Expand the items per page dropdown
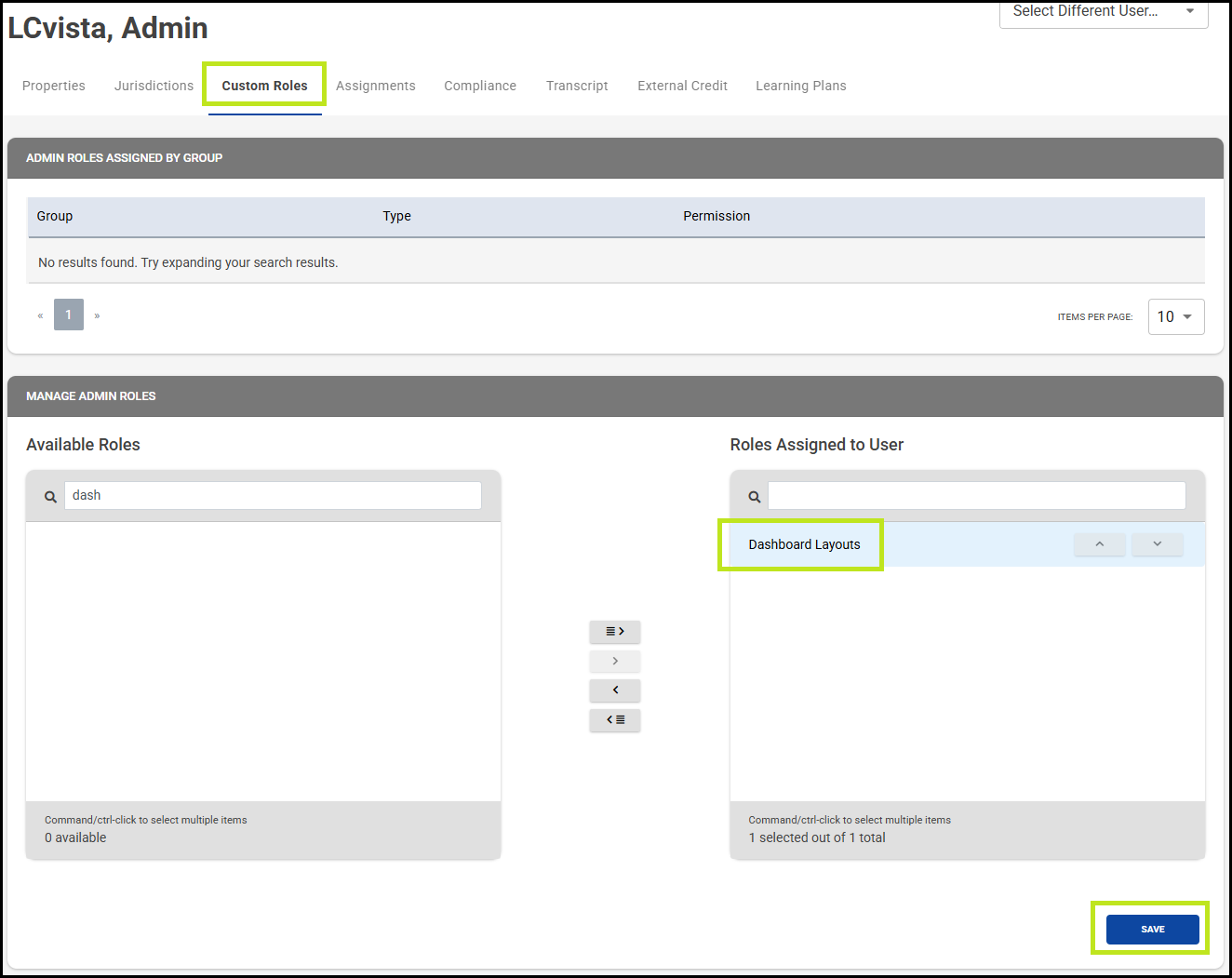Screen dimensions: 1232x978 pos(1175,316)
